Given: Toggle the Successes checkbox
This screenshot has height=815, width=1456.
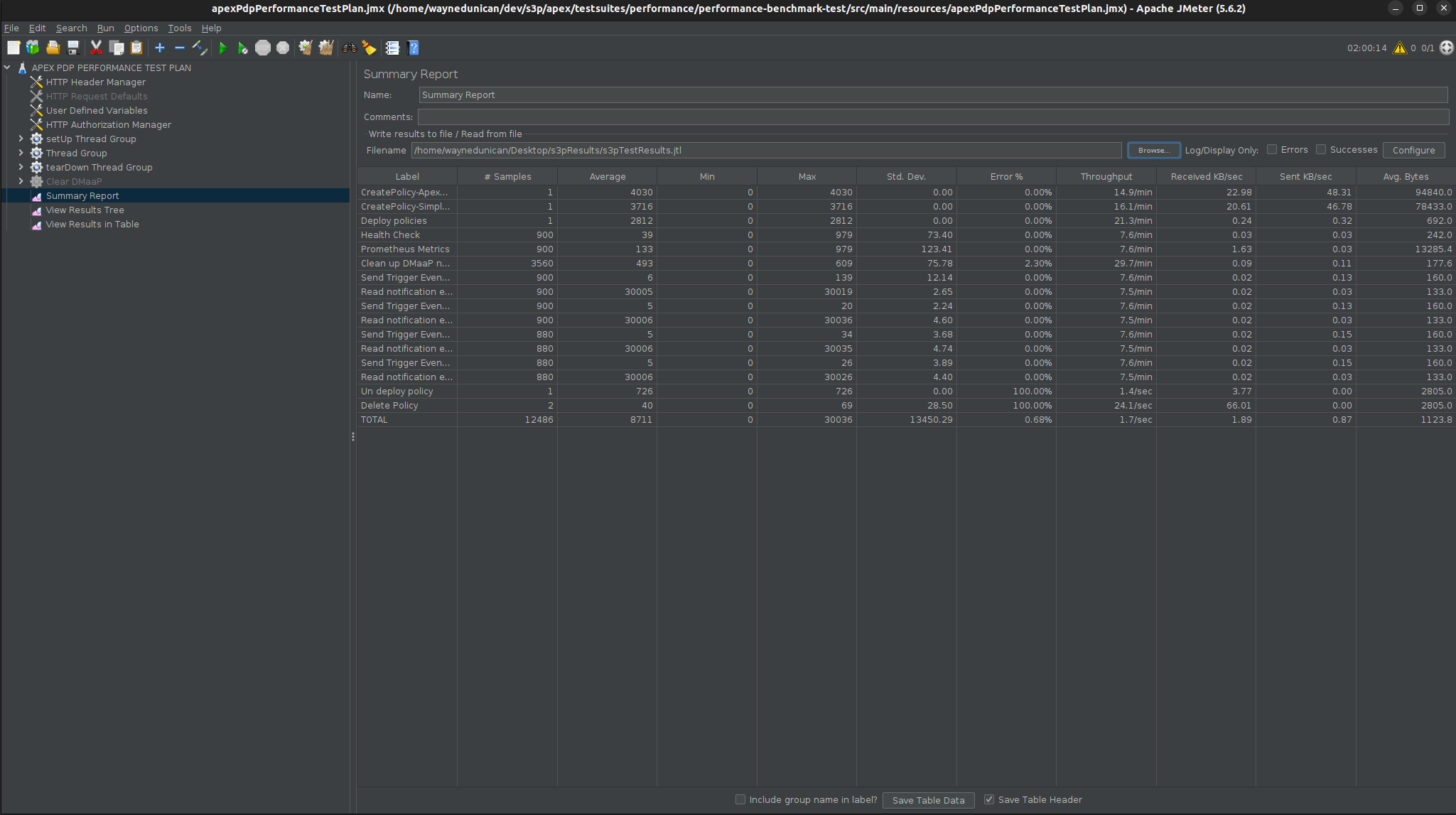Looking at the screenshot, I should (x=1321, y=149).
